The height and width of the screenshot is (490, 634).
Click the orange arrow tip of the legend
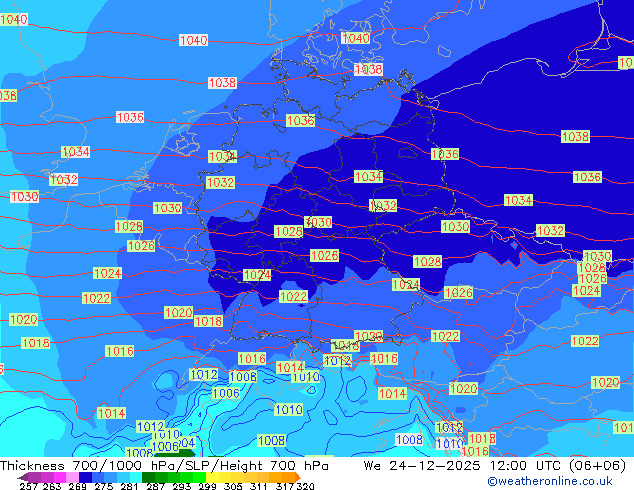coord(298,477)
